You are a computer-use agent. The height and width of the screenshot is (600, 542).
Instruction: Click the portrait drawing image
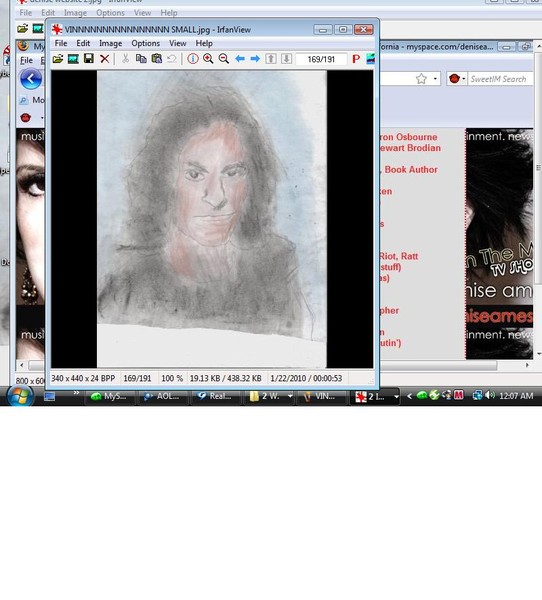[x=212, y=219]
